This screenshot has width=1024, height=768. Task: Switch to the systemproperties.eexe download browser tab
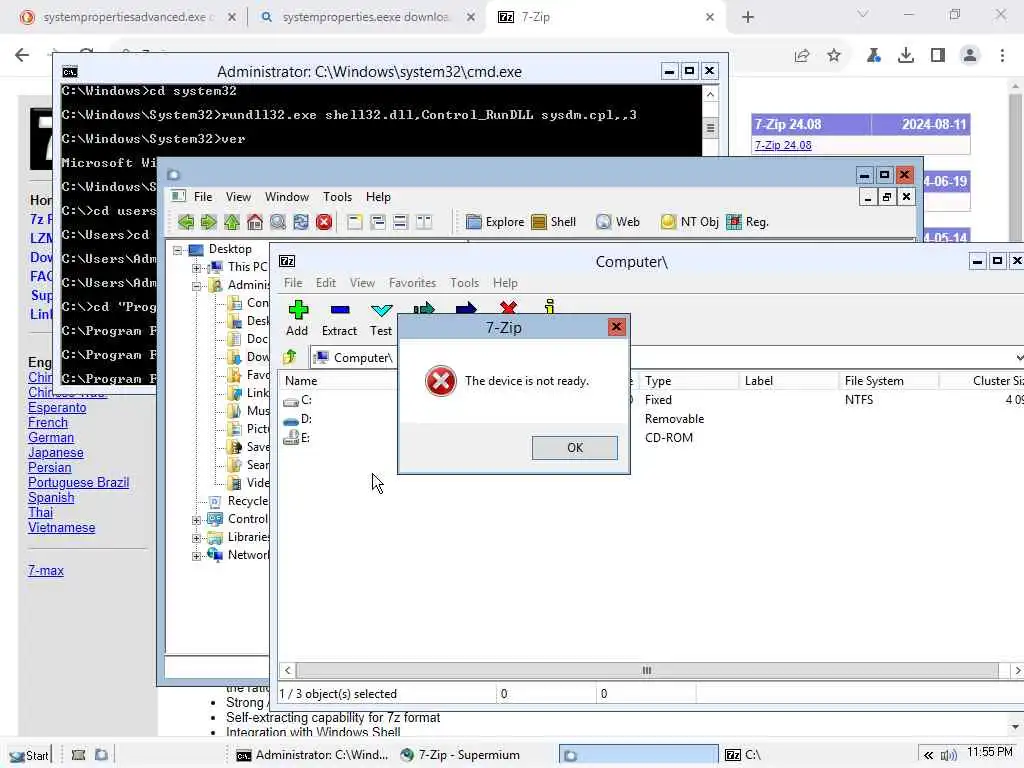pos(368,17)
